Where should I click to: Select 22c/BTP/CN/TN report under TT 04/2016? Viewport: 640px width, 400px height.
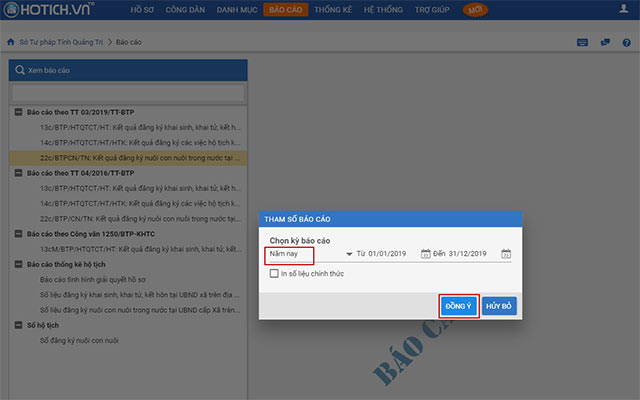[x=140, y=219]
